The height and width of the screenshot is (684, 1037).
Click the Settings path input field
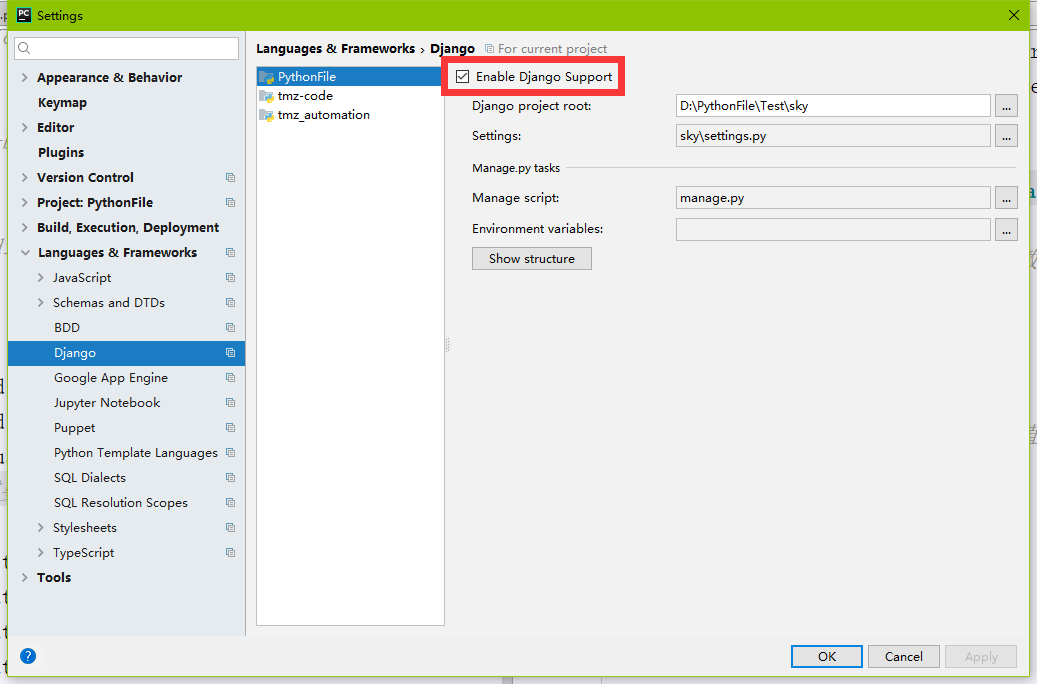coord(833,136)
